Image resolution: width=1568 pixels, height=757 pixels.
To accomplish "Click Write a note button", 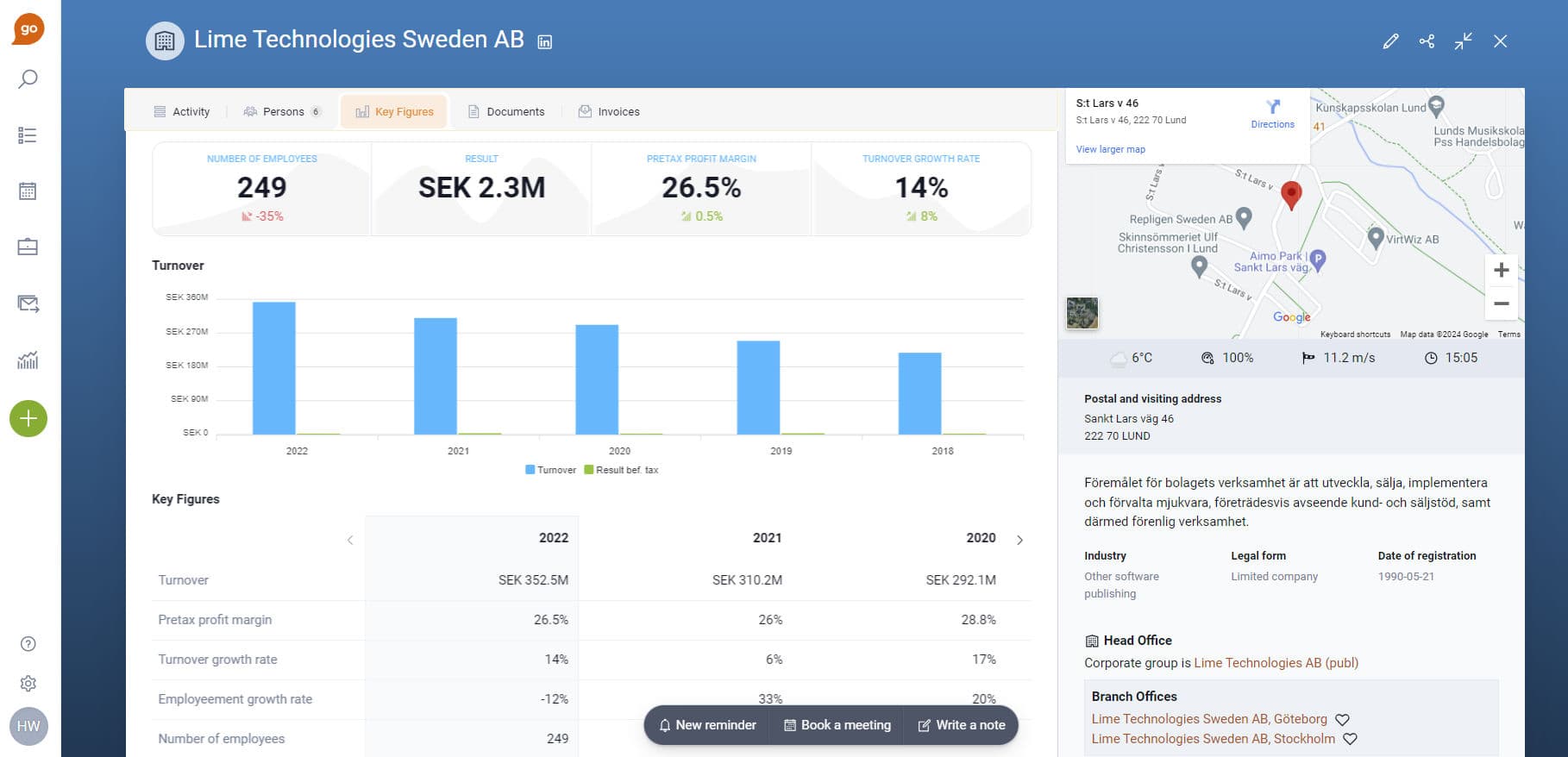I will click(962, 726).
